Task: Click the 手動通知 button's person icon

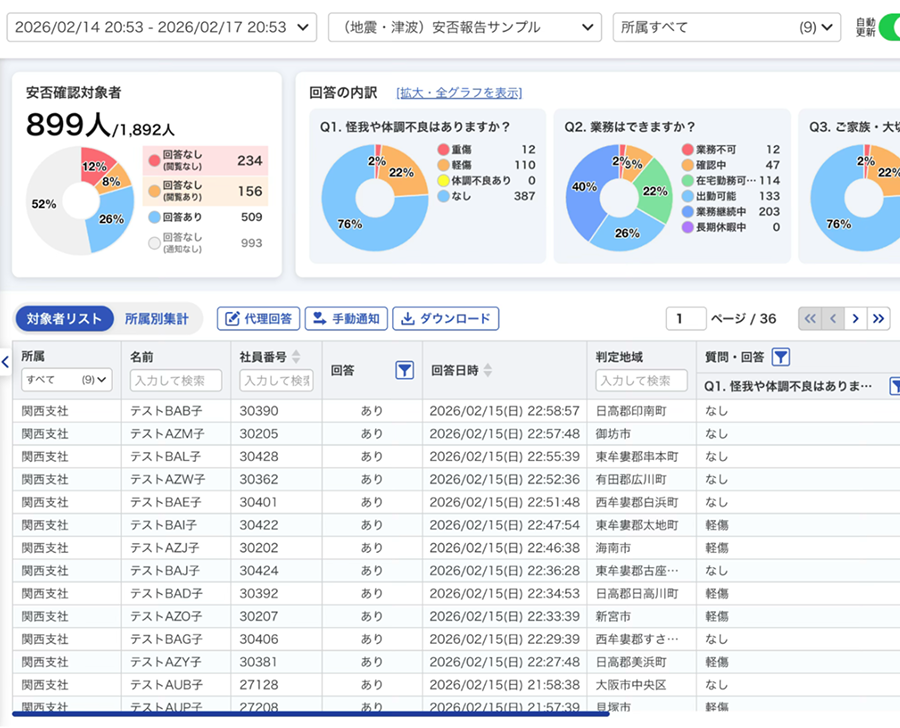Action: (320, 319)
